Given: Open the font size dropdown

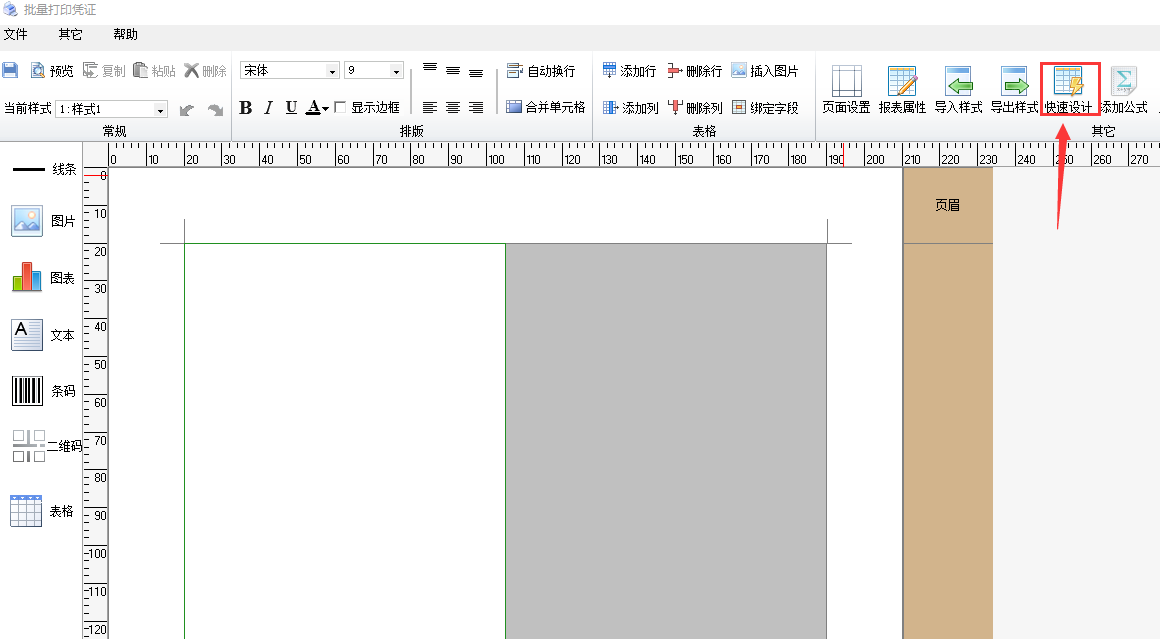Looking at the screenshot, I should (396, 71).
